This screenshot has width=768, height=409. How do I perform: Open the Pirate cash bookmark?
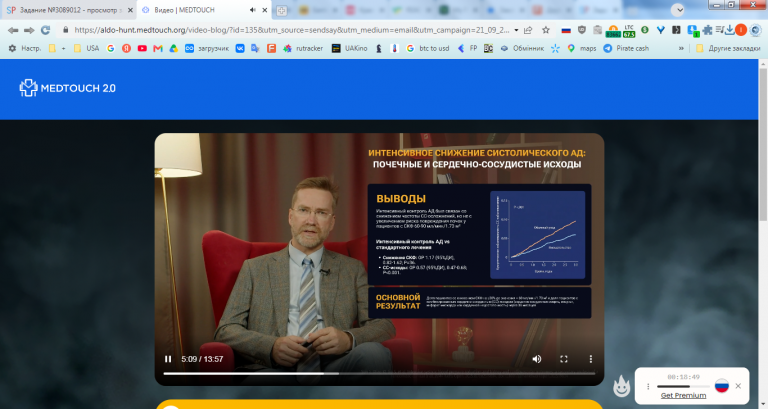click(x=626, y=48)
